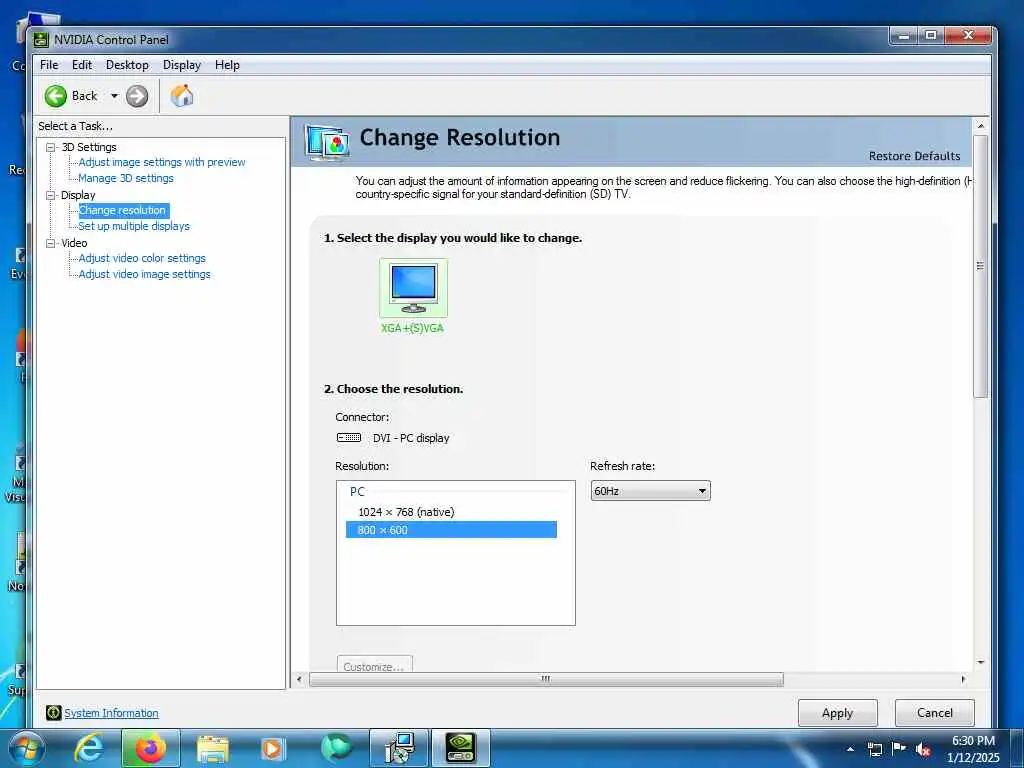Open Set up multiple displays

pyautogui.click(x=134, y=226)
